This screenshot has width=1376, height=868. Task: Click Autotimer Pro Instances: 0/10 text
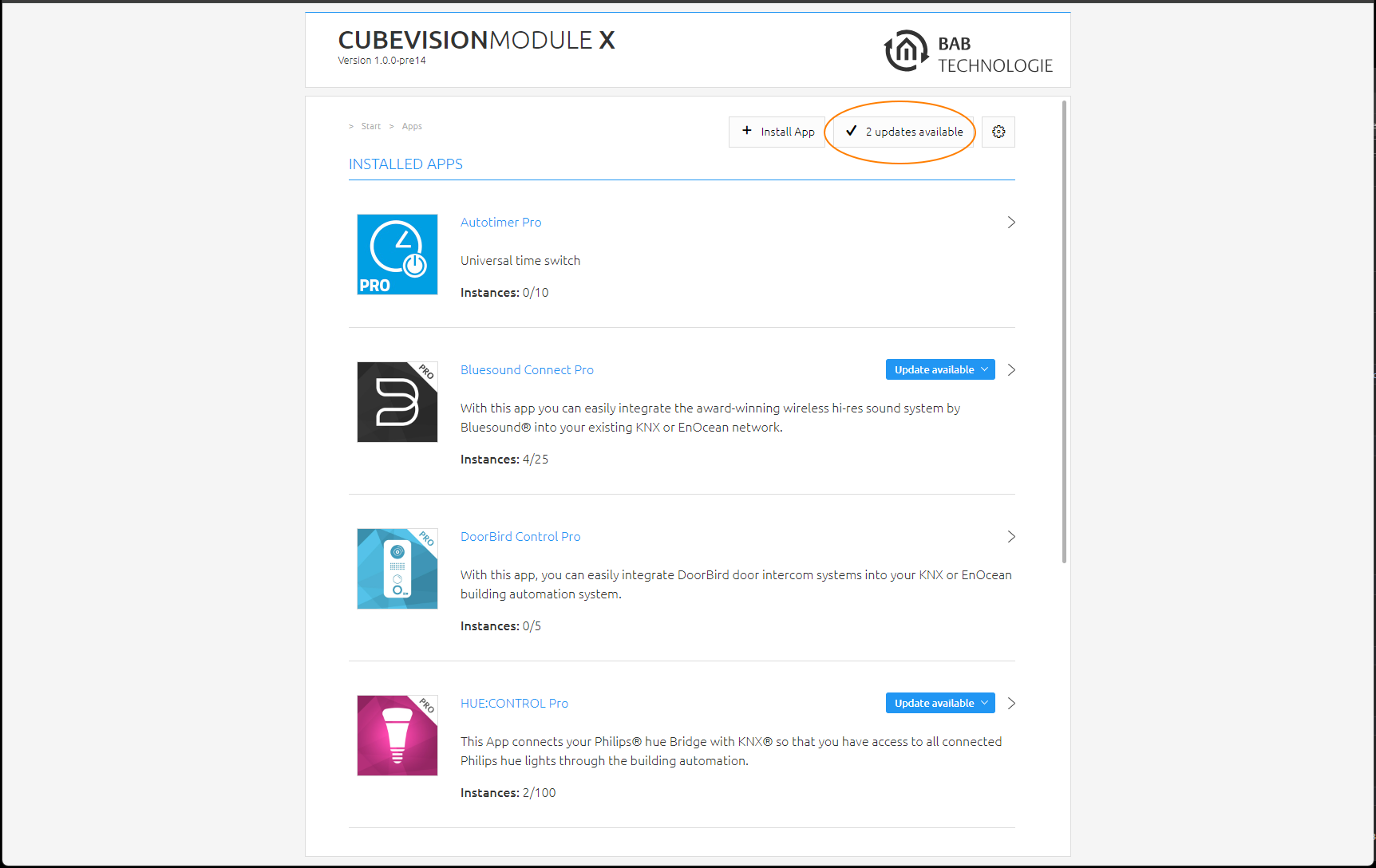(504, 293)
